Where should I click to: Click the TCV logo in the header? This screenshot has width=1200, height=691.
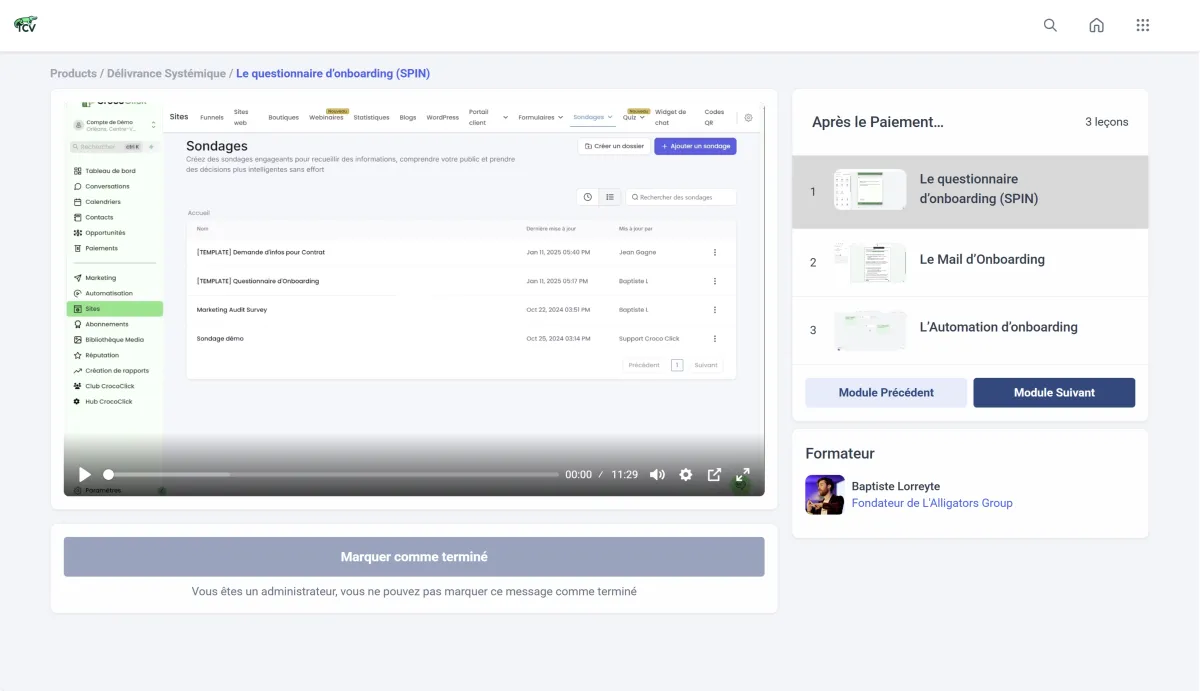coord(26,25)
